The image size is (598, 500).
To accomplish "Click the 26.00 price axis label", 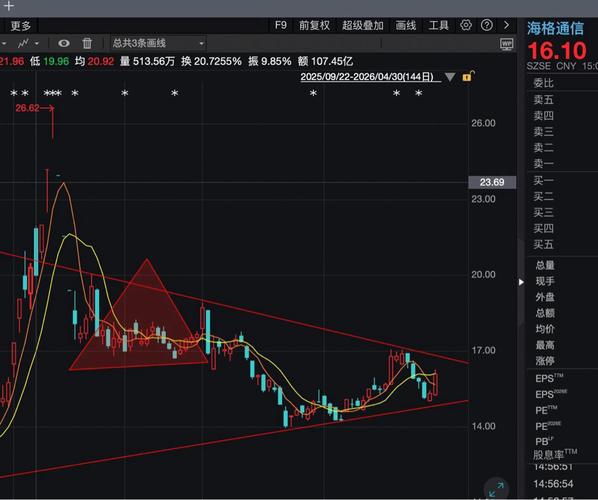I will click(x=483, y=123).
